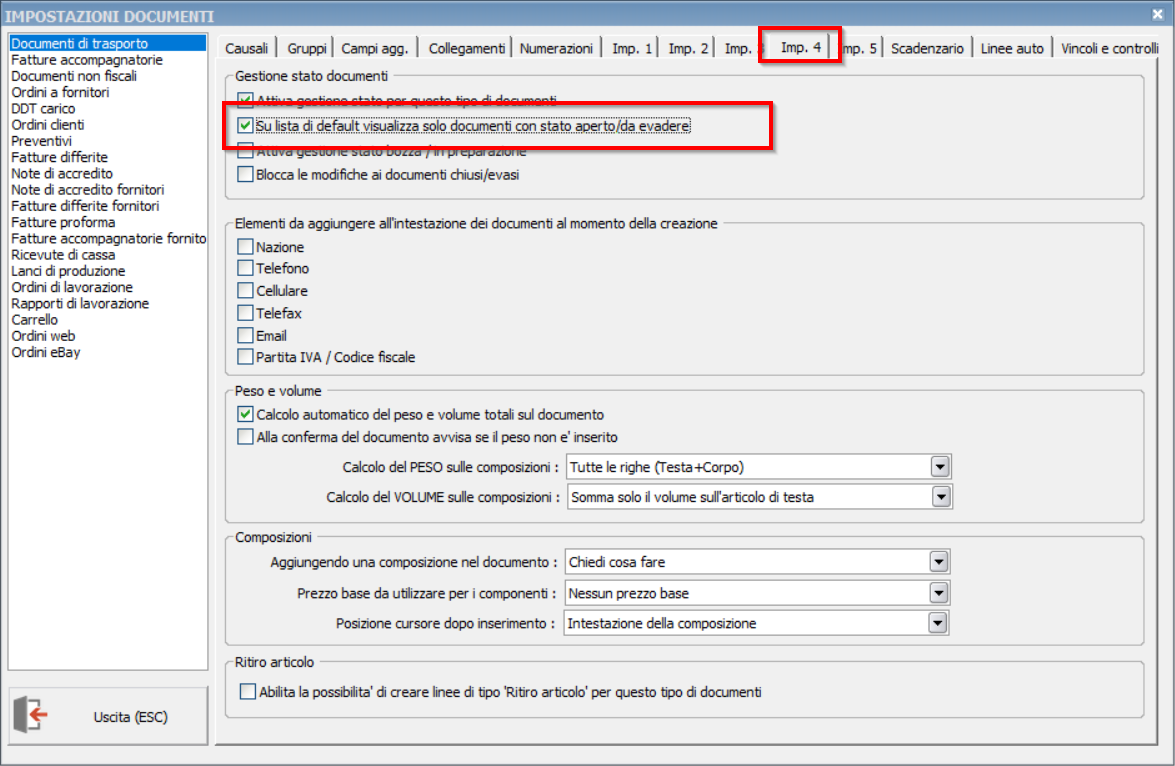The height and width of the screenshot is (766, 1175).
Task: Check the Telefono checkbox
Action: (245, 268)
